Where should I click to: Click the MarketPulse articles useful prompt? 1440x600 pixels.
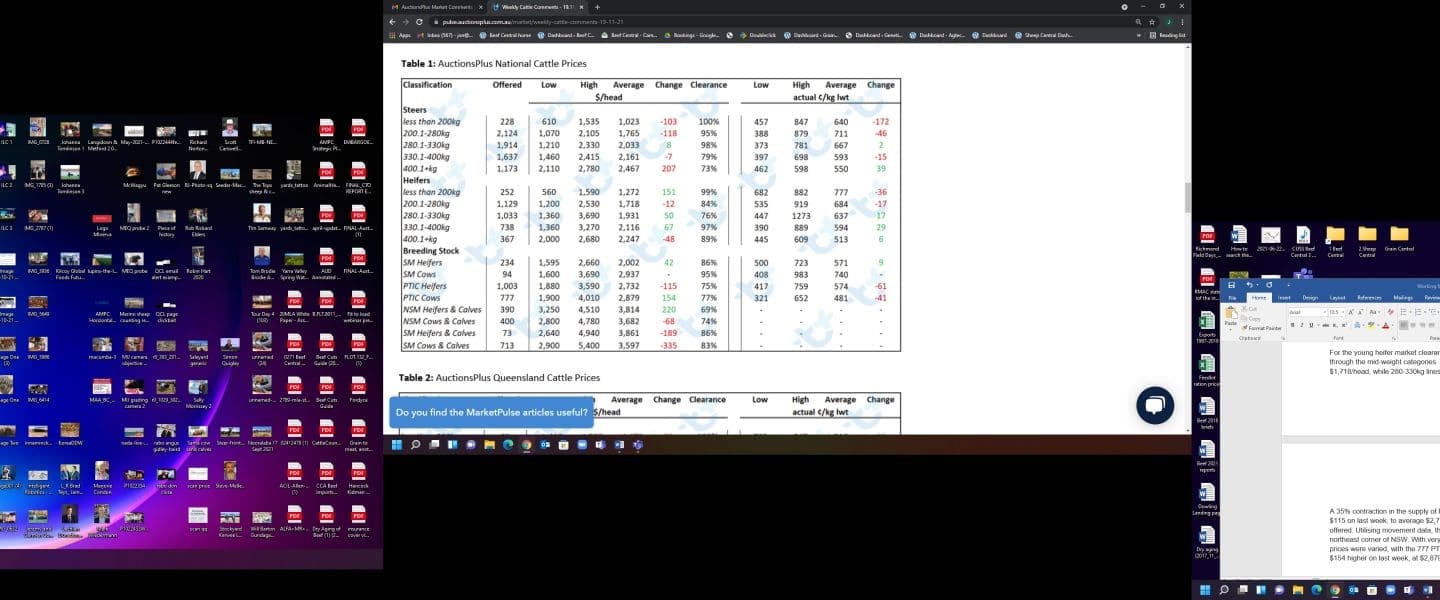[x=491, y=412]
